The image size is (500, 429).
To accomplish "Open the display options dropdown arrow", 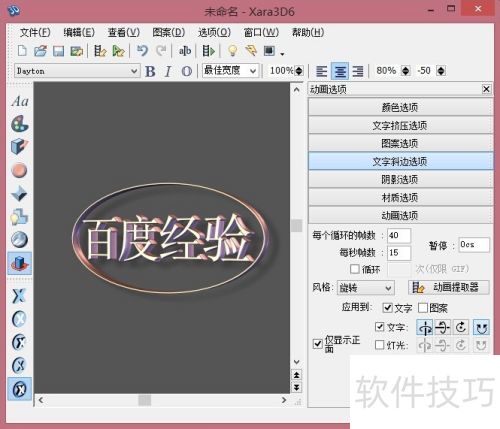I will 282,54.
